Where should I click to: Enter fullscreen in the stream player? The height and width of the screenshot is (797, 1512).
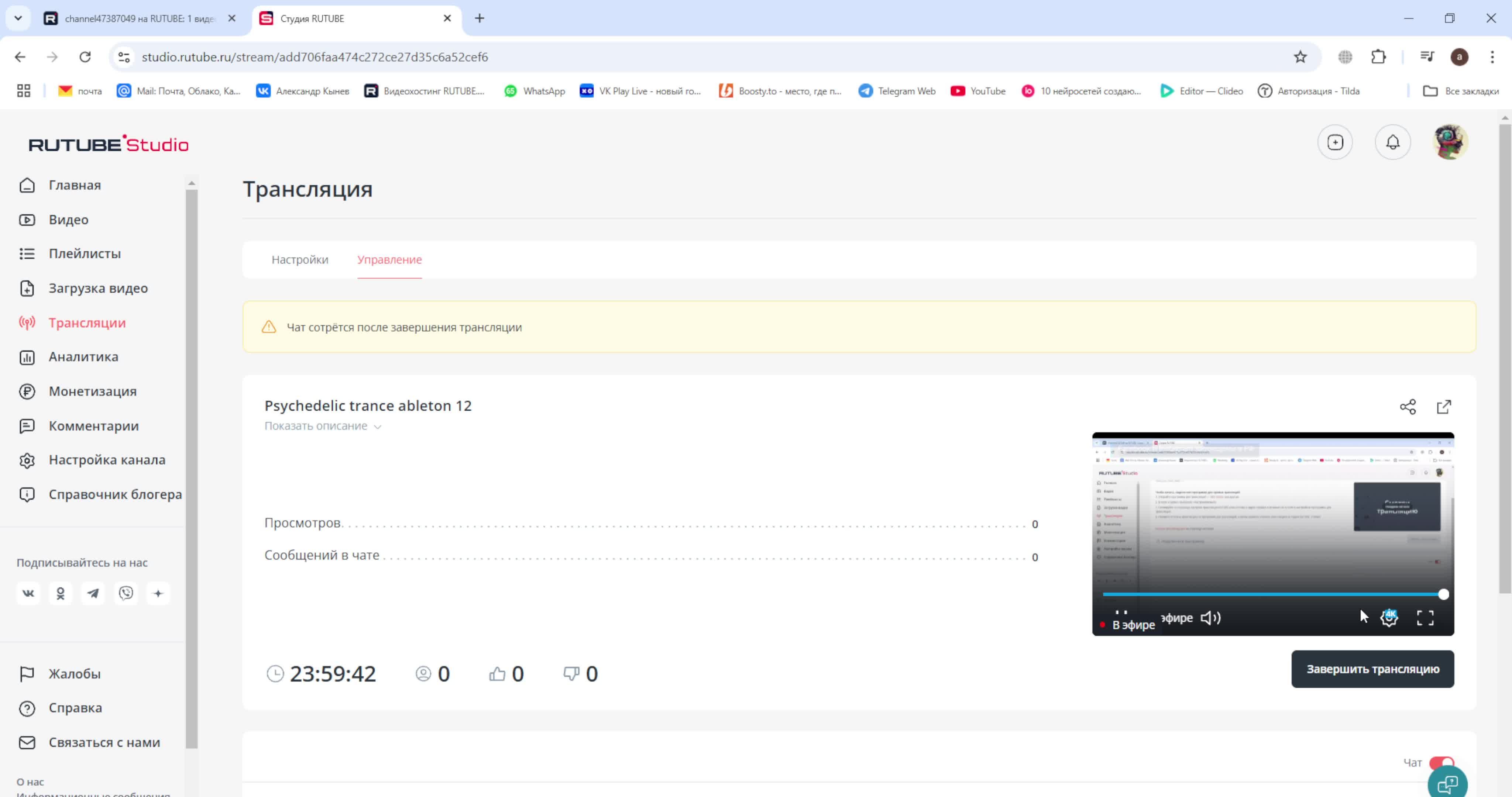coord(1425,617)
